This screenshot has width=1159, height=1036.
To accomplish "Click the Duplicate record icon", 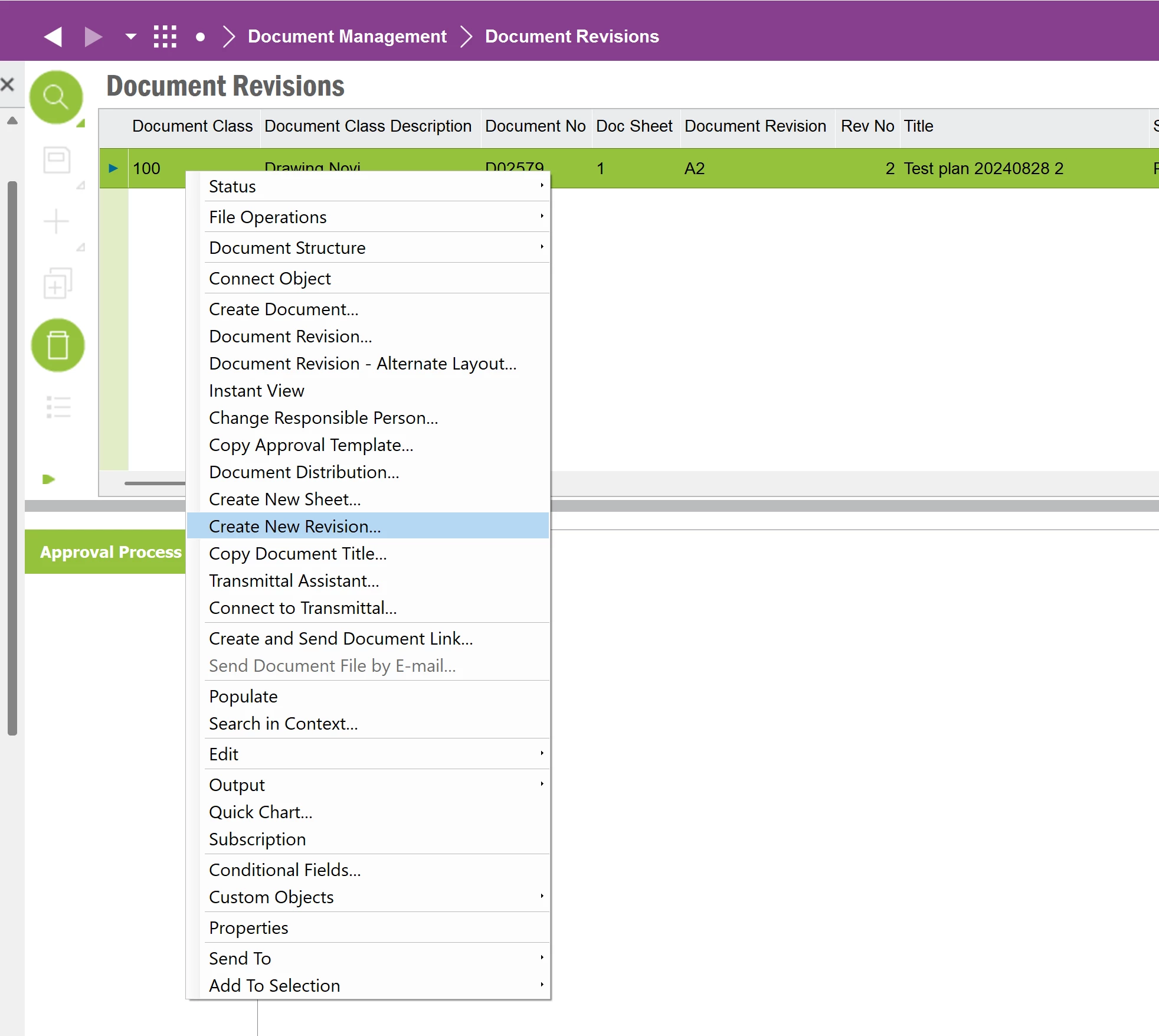I will coord(57,283).
